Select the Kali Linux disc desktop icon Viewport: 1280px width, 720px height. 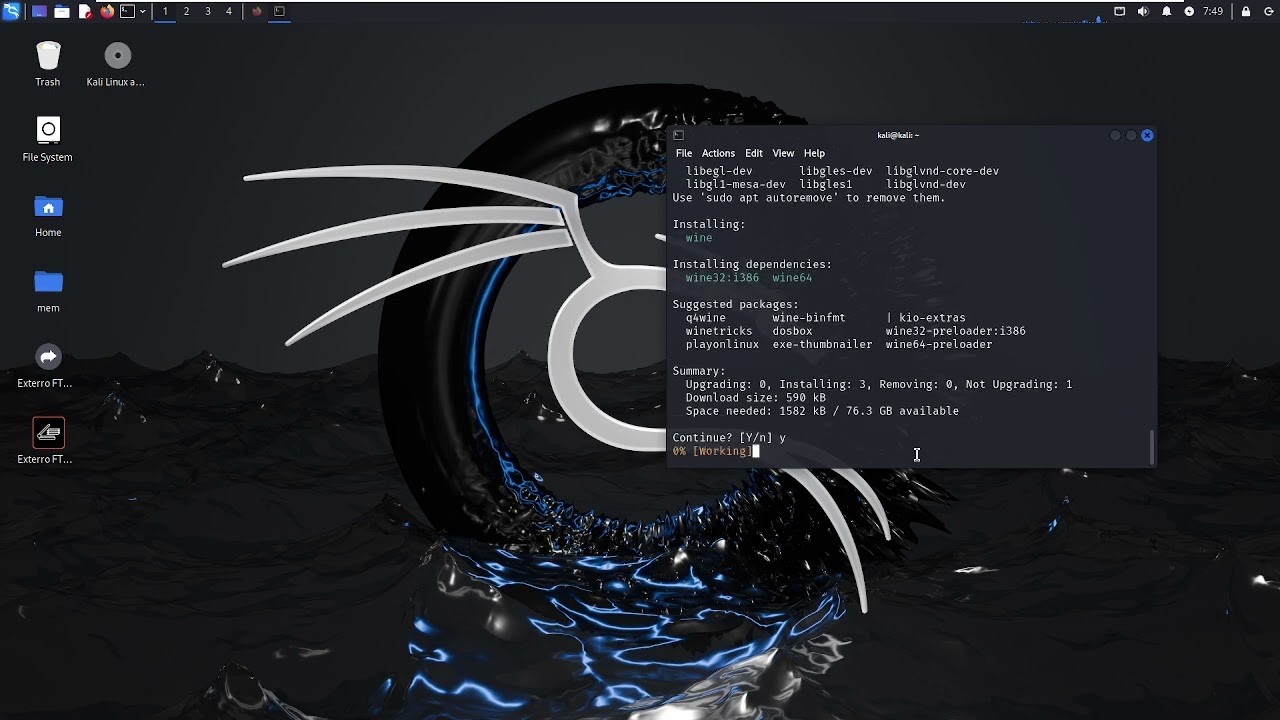tap(116, 64)
